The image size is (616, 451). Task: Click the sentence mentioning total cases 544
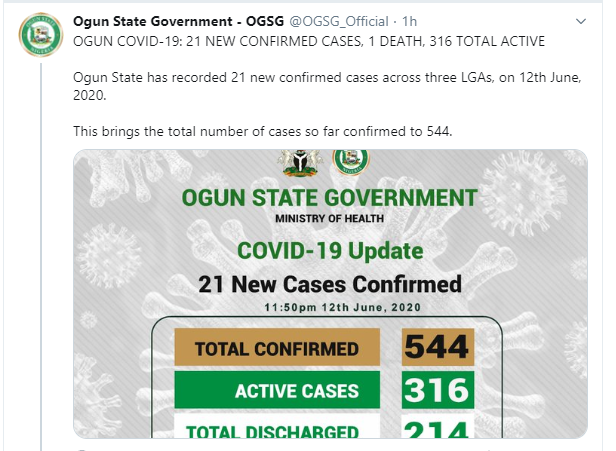263,131
